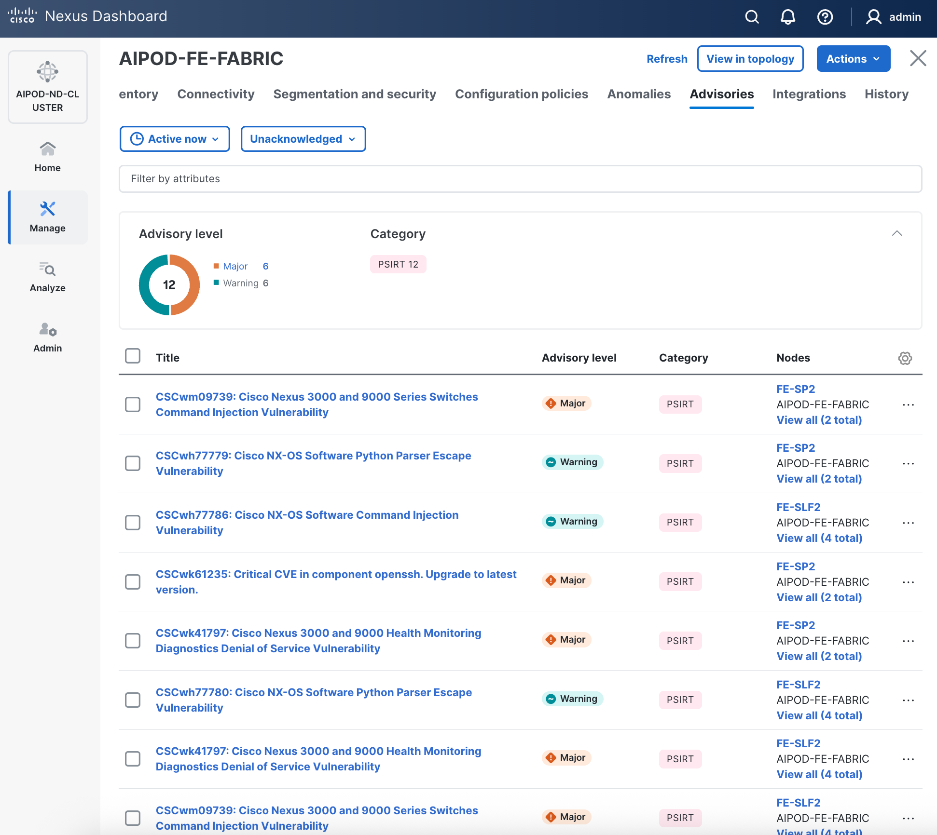937x835 pixels.
Task: Open the help question mark icon
Action: point(825,17)
